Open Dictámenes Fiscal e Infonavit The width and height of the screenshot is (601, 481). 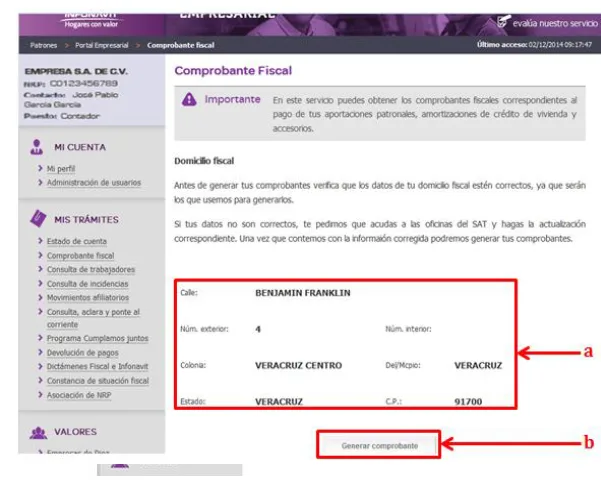point(97,366)
